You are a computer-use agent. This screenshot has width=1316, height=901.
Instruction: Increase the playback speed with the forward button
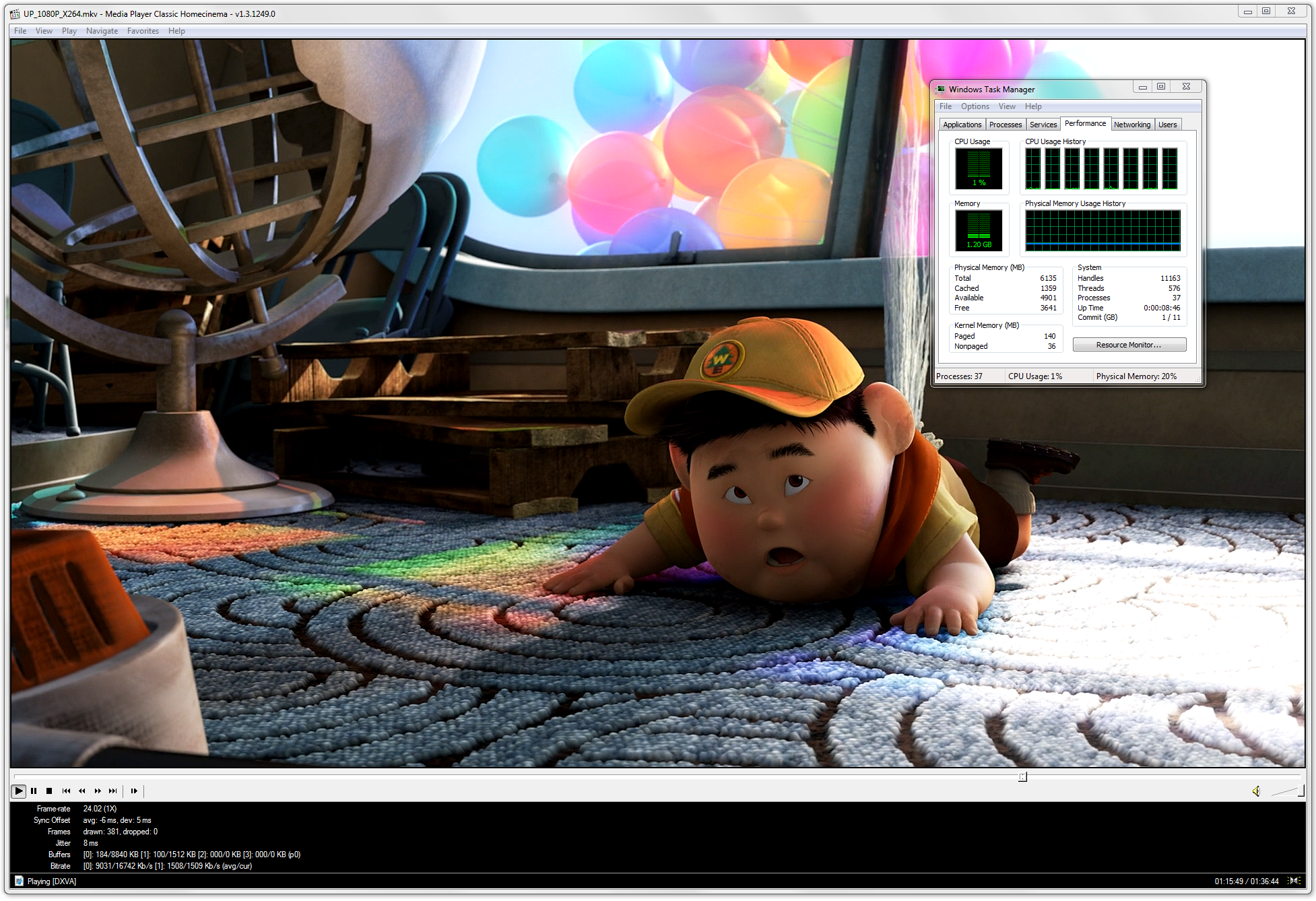tap(98, 791)
